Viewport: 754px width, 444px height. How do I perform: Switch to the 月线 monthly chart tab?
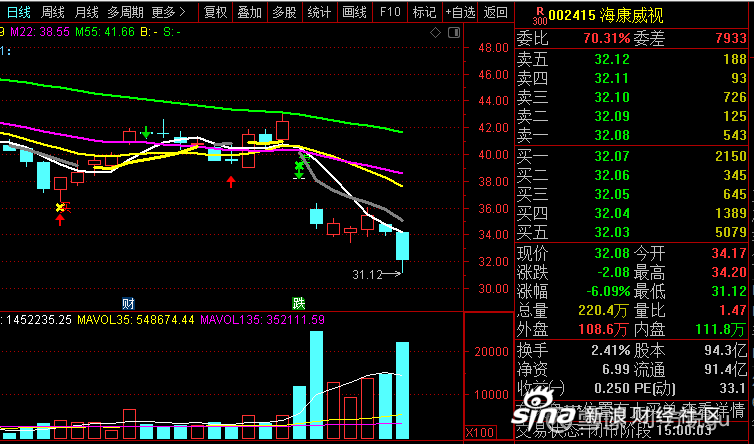pyautogui.click(x=87, y=12)
